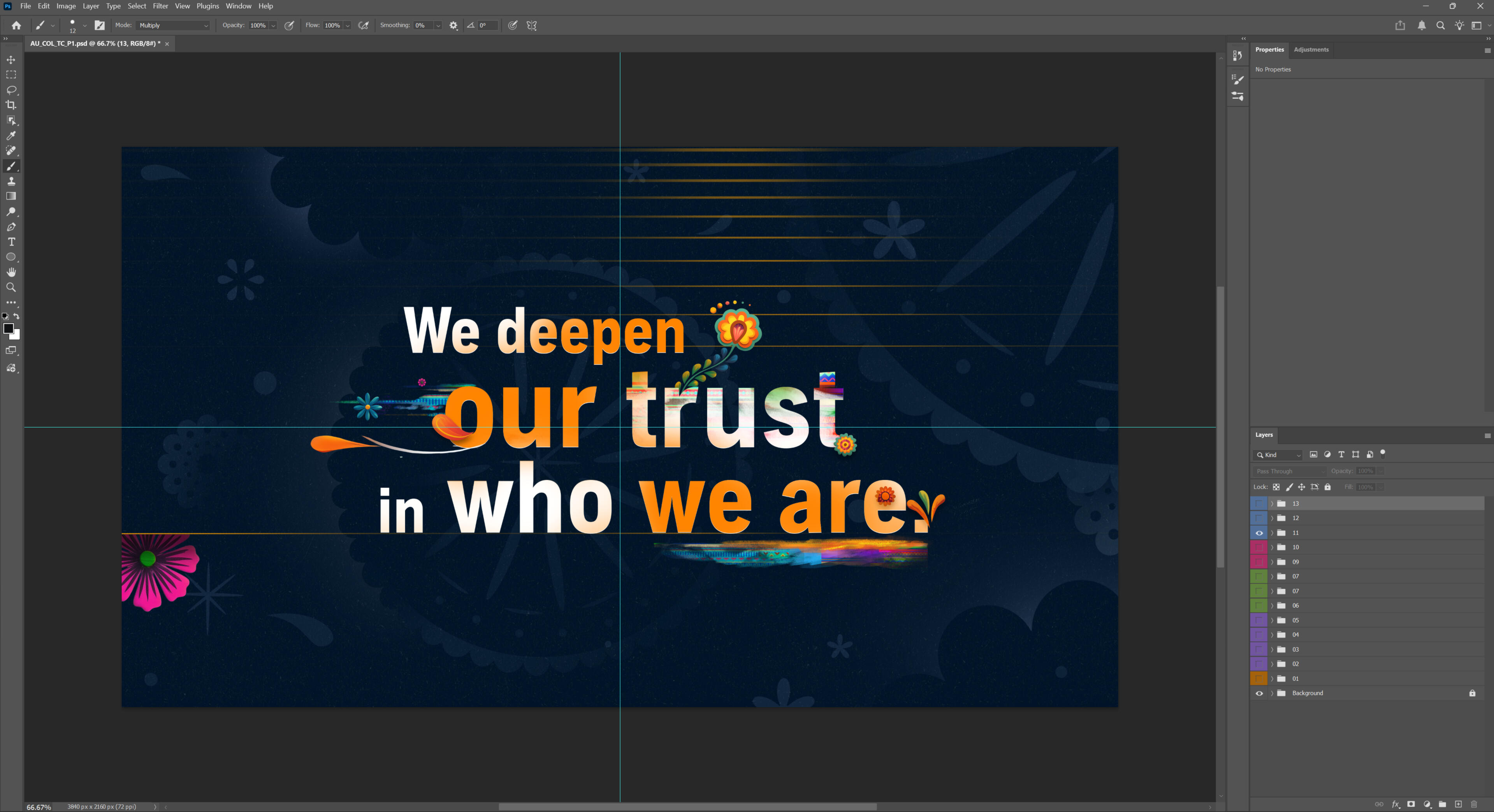Hide layer group 11 visibility
Screen dimensions: 1494x812
tap(1259, 533)
